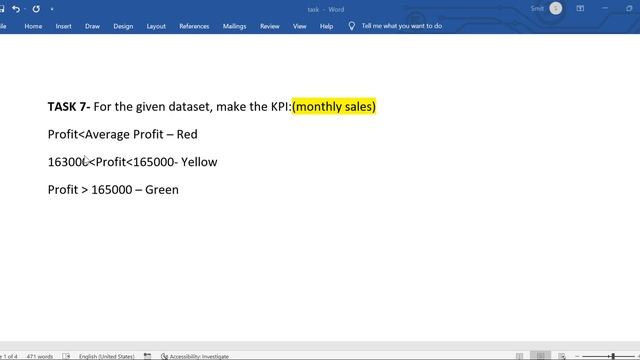Click the proofing/spelling check icon

click(66, 356)
